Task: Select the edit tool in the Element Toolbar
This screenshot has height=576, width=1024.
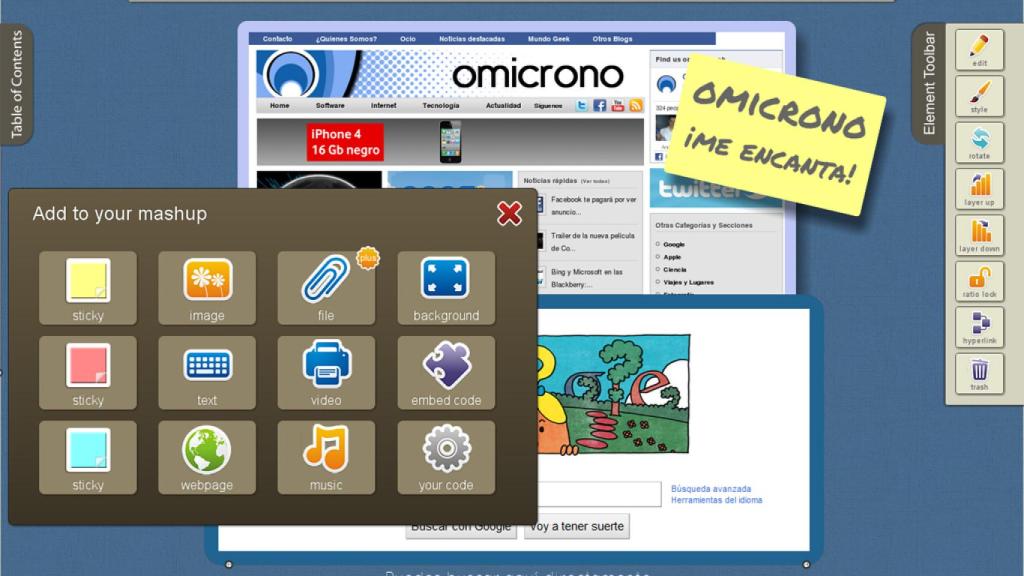Action: 979,49
